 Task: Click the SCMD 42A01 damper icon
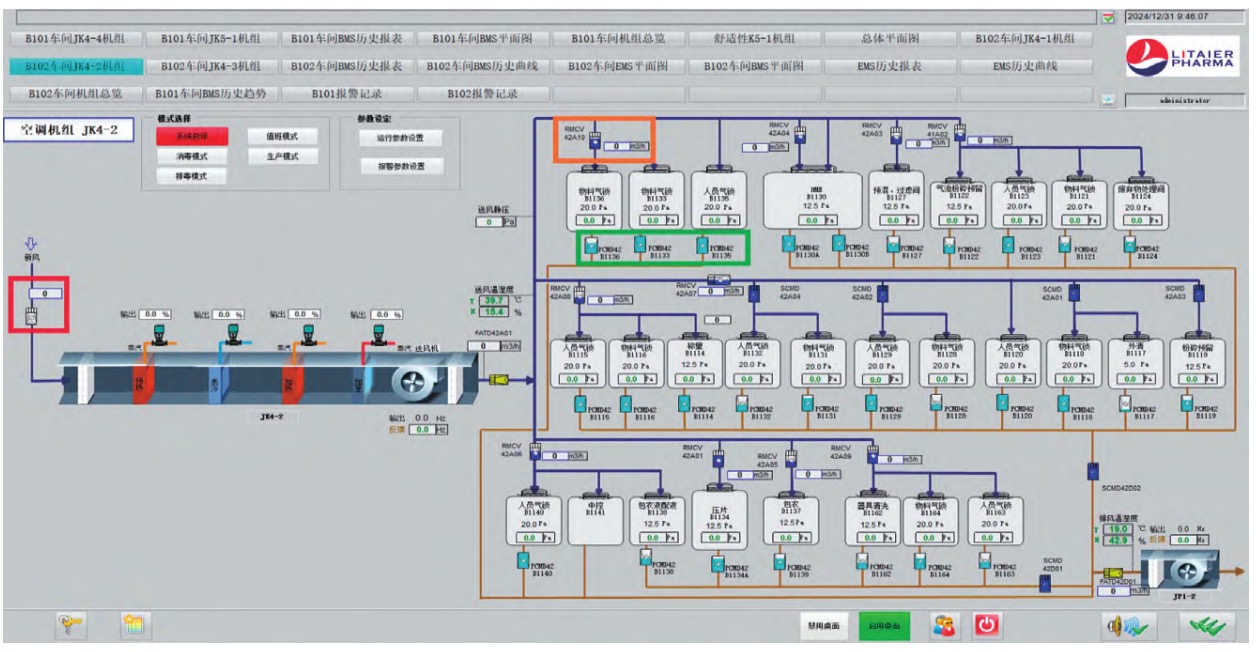coord(1074,295)
